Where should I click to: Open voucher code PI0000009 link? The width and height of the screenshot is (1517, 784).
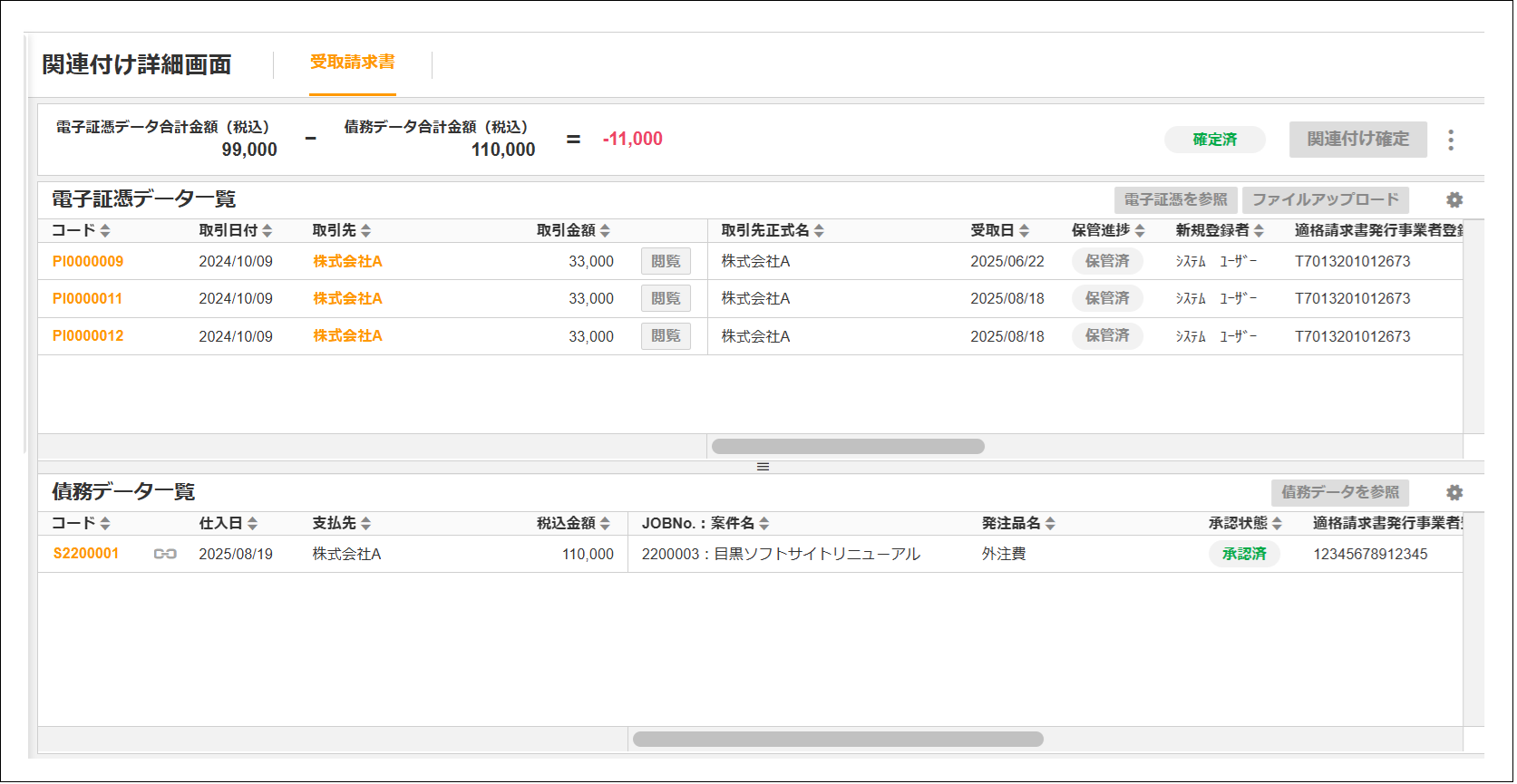(x=88, y=262)
